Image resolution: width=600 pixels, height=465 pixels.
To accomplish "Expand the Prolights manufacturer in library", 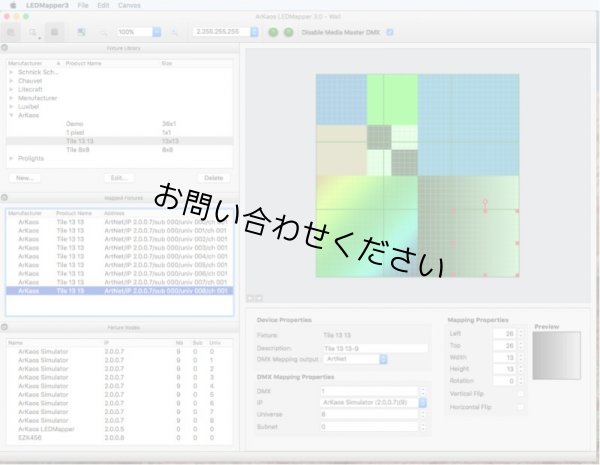I will pyautogui.click(x=11, y=158).
